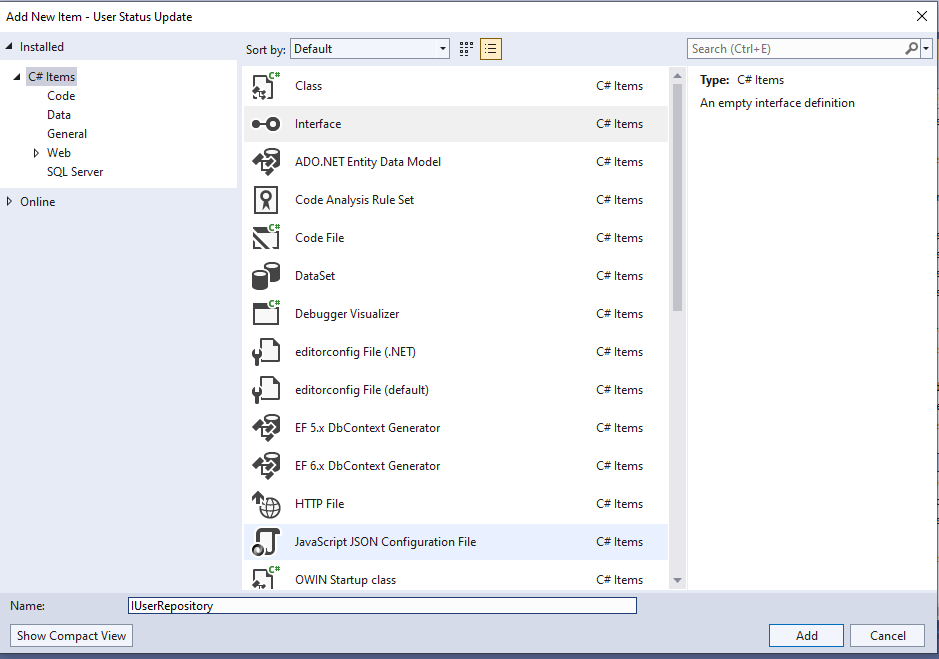Click the Add button

805,635
